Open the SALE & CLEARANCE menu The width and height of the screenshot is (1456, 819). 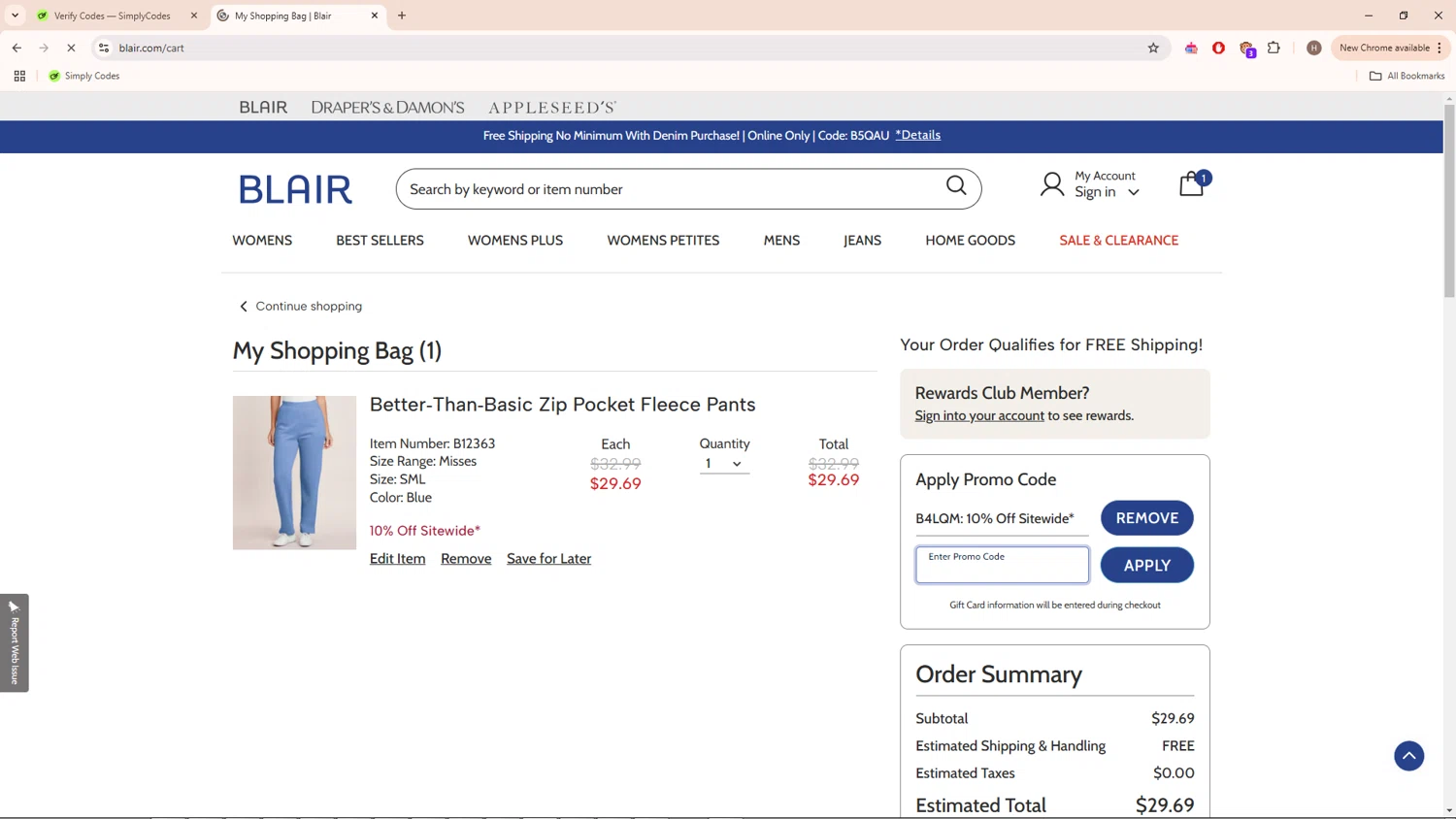(x=1118, y=241)
